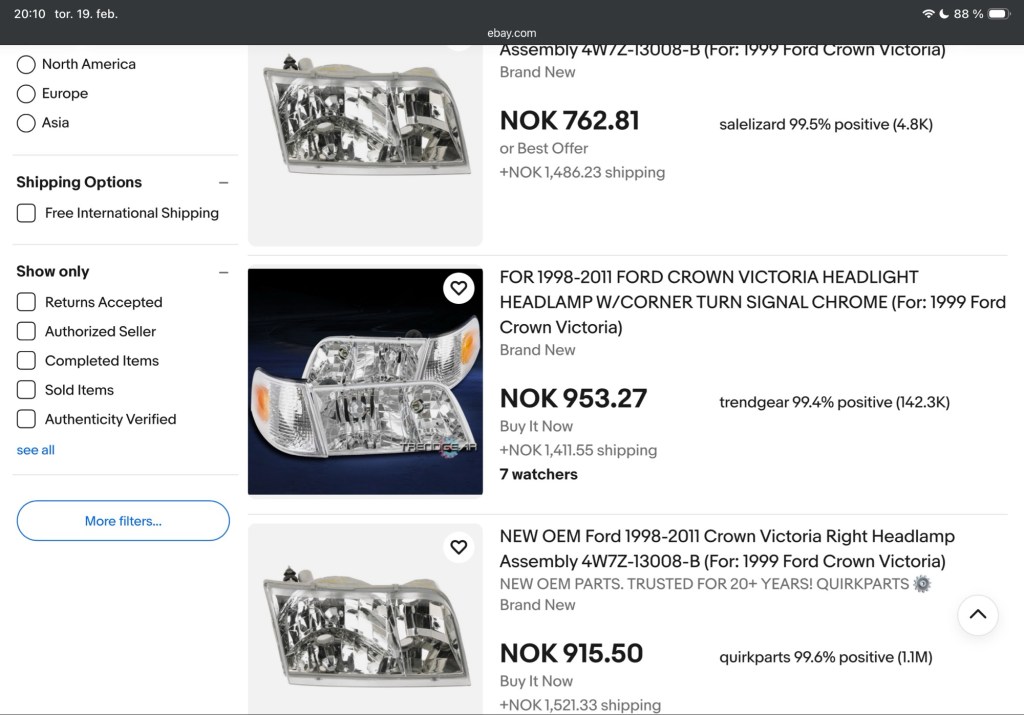1024x715 pixels.
Task: Toggle the Sold Items checkbox
Action: click(x=27, y=390)
